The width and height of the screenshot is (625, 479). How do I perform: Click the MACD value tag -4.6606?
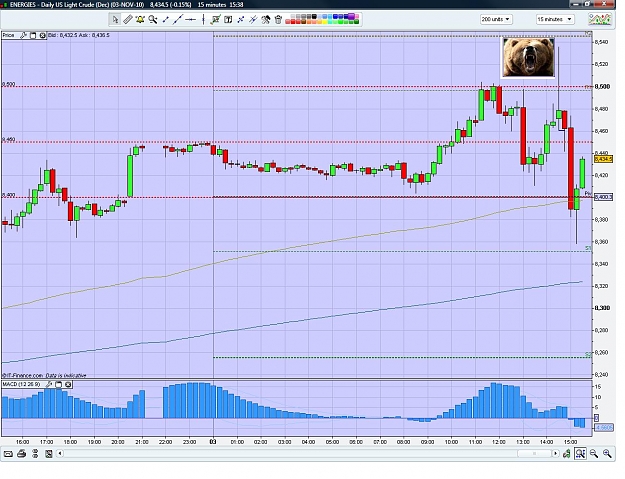tap(603, 428)
